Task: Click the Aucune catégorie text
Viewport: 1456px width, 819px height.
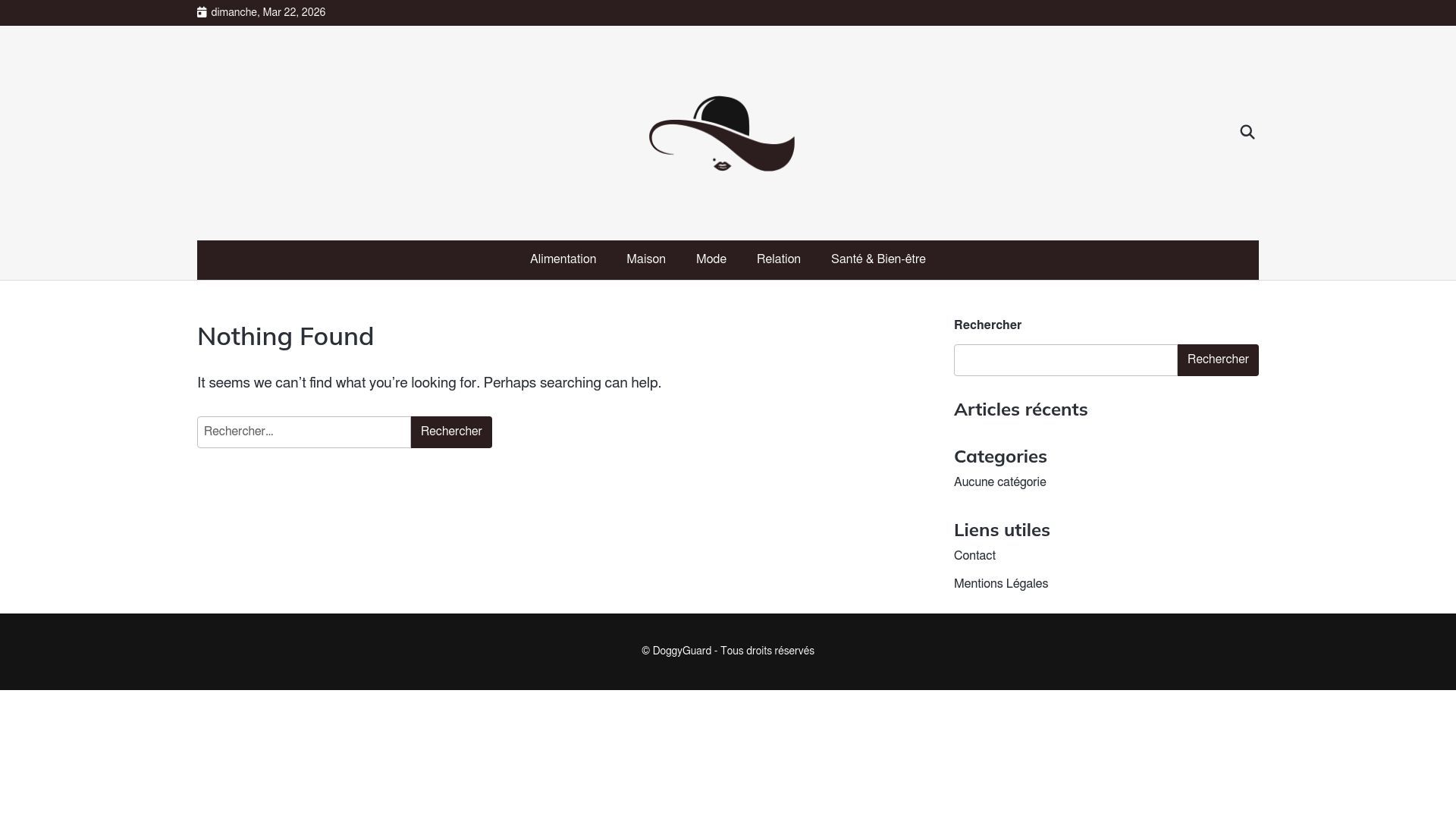Action: tap(999, 482)
